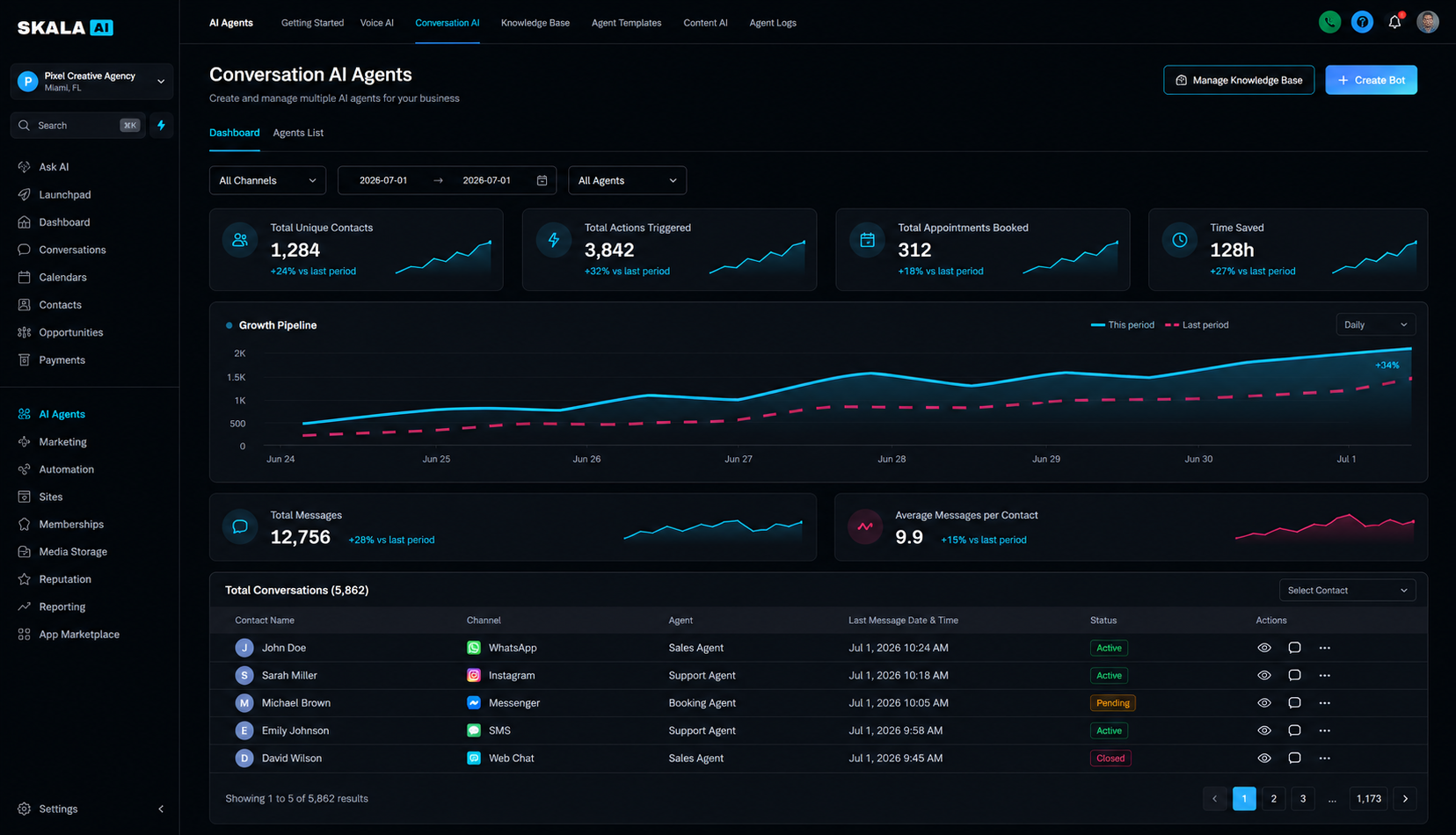Open Sites in the sidebar
The width and height of the screenshot is (1456, 835).
(51, 497)
